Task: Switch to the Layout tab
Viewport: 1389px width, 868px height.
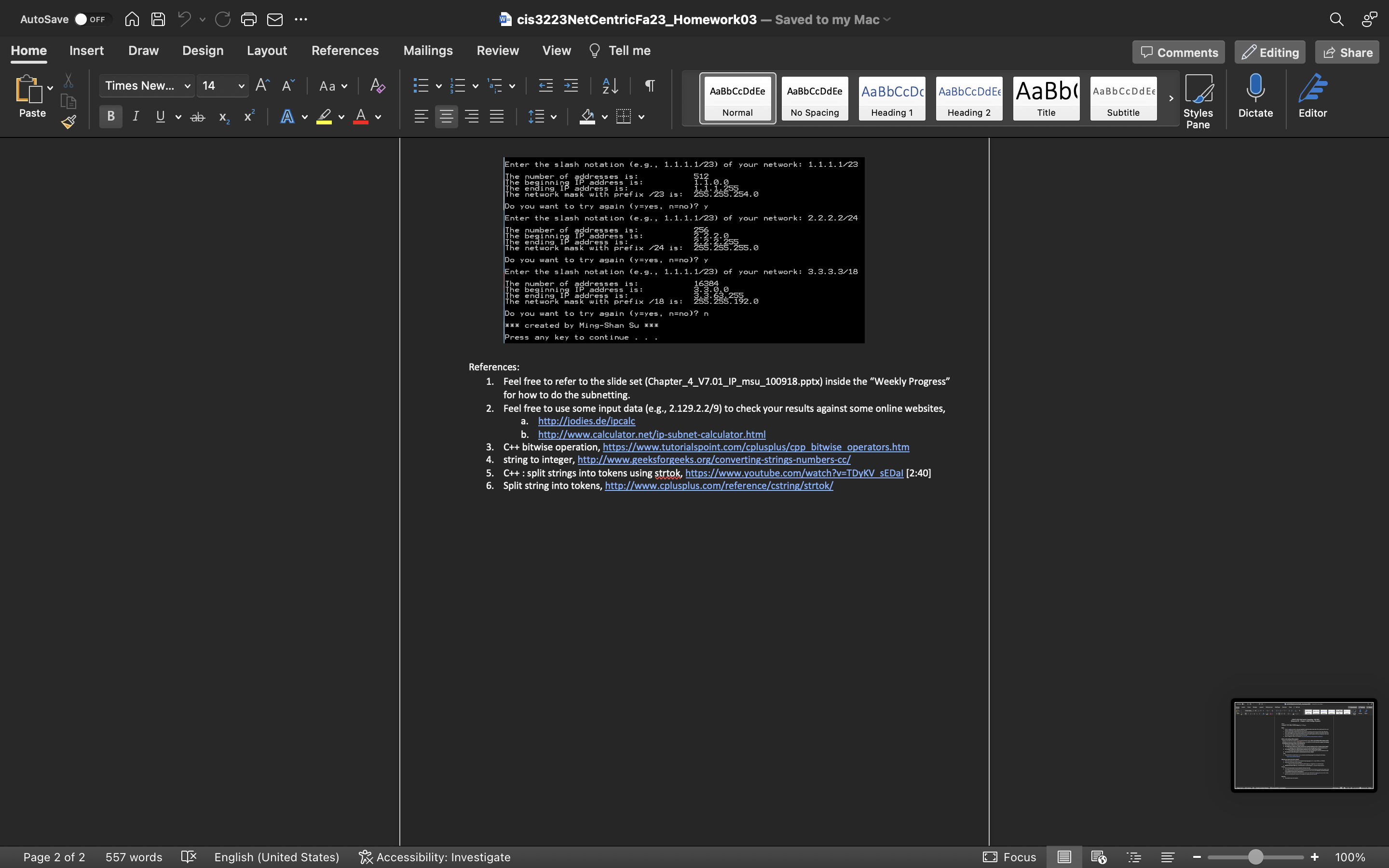Action: pos(267,51)
